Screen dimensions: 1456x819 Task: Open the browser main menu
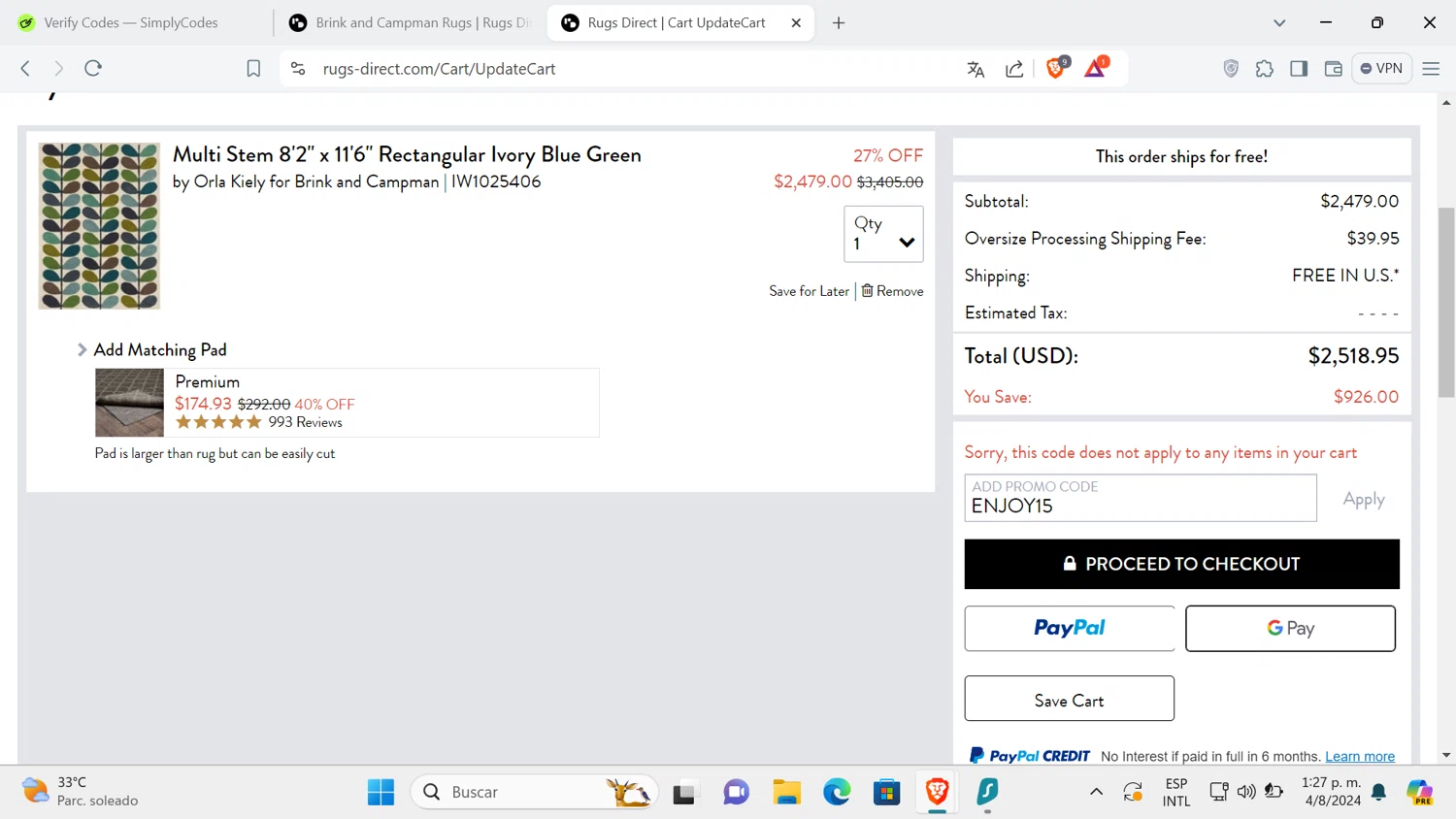tap(1431, 69)
